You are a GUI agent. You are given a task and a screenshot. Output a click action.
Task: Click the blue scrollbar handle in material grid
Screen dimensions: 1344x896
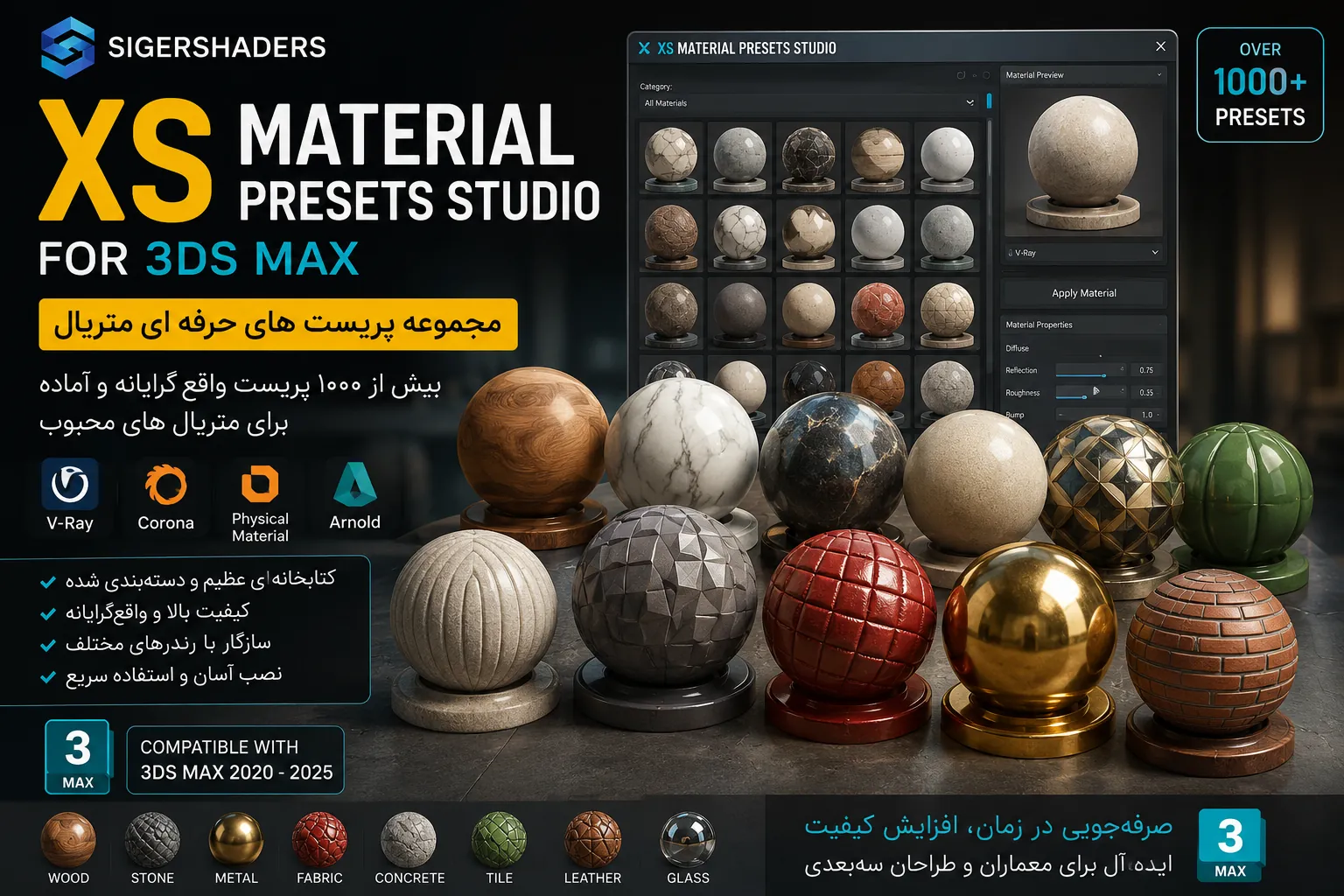pyautogui.click(x=989, y=101)
